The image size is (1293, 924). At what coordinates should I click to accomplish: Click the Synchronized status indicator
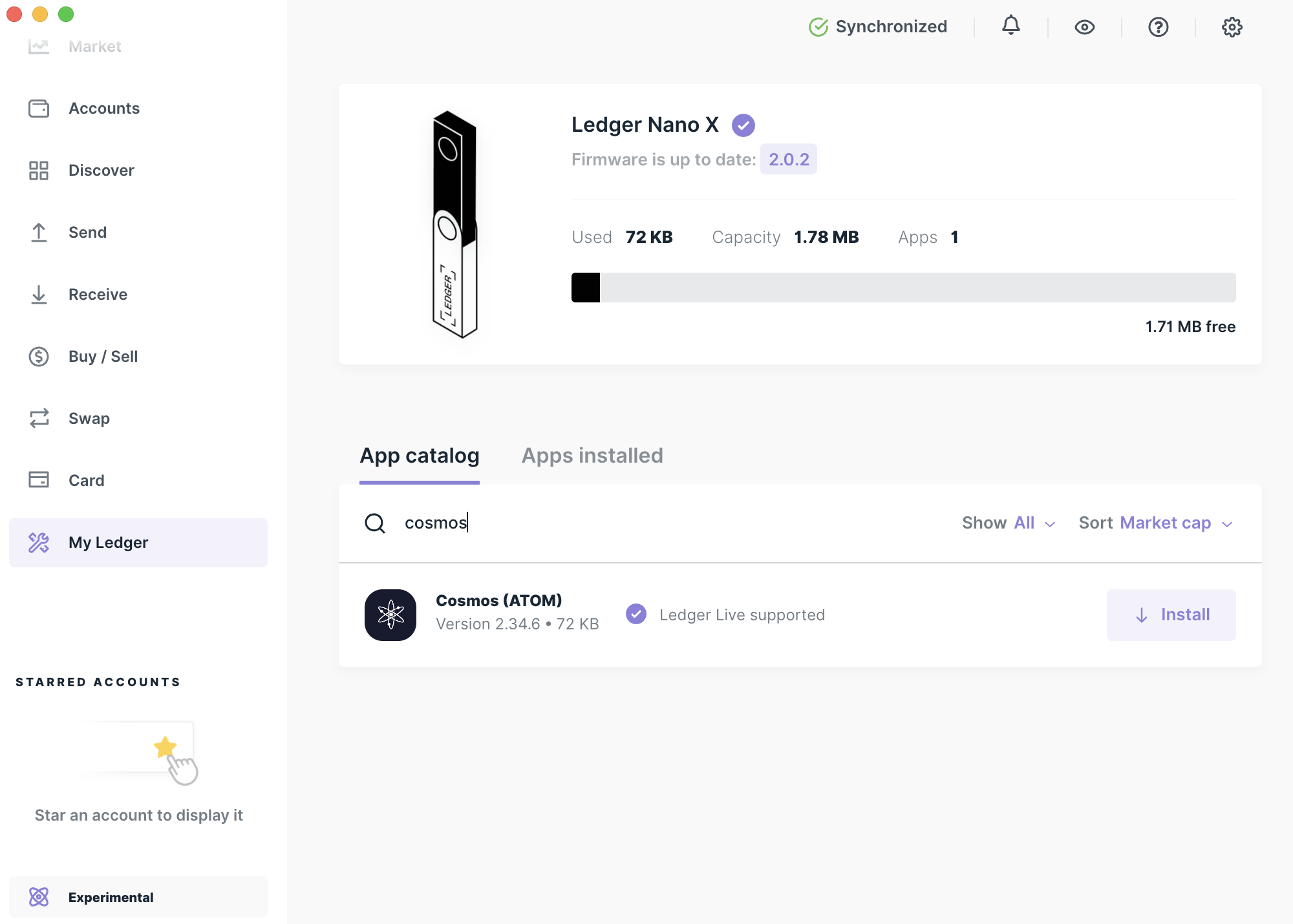pos(878,26)
